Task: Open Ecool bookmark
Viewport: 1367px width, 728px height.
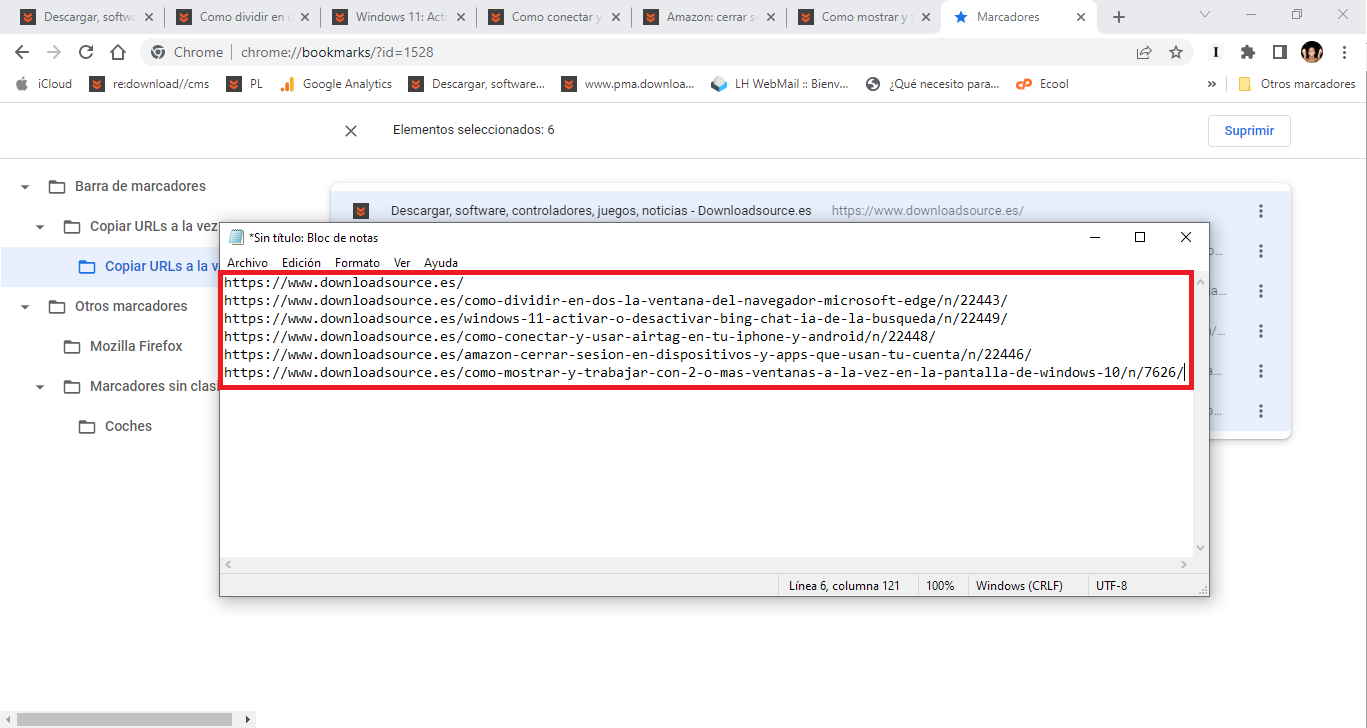Action: (x=1043, y=84)
